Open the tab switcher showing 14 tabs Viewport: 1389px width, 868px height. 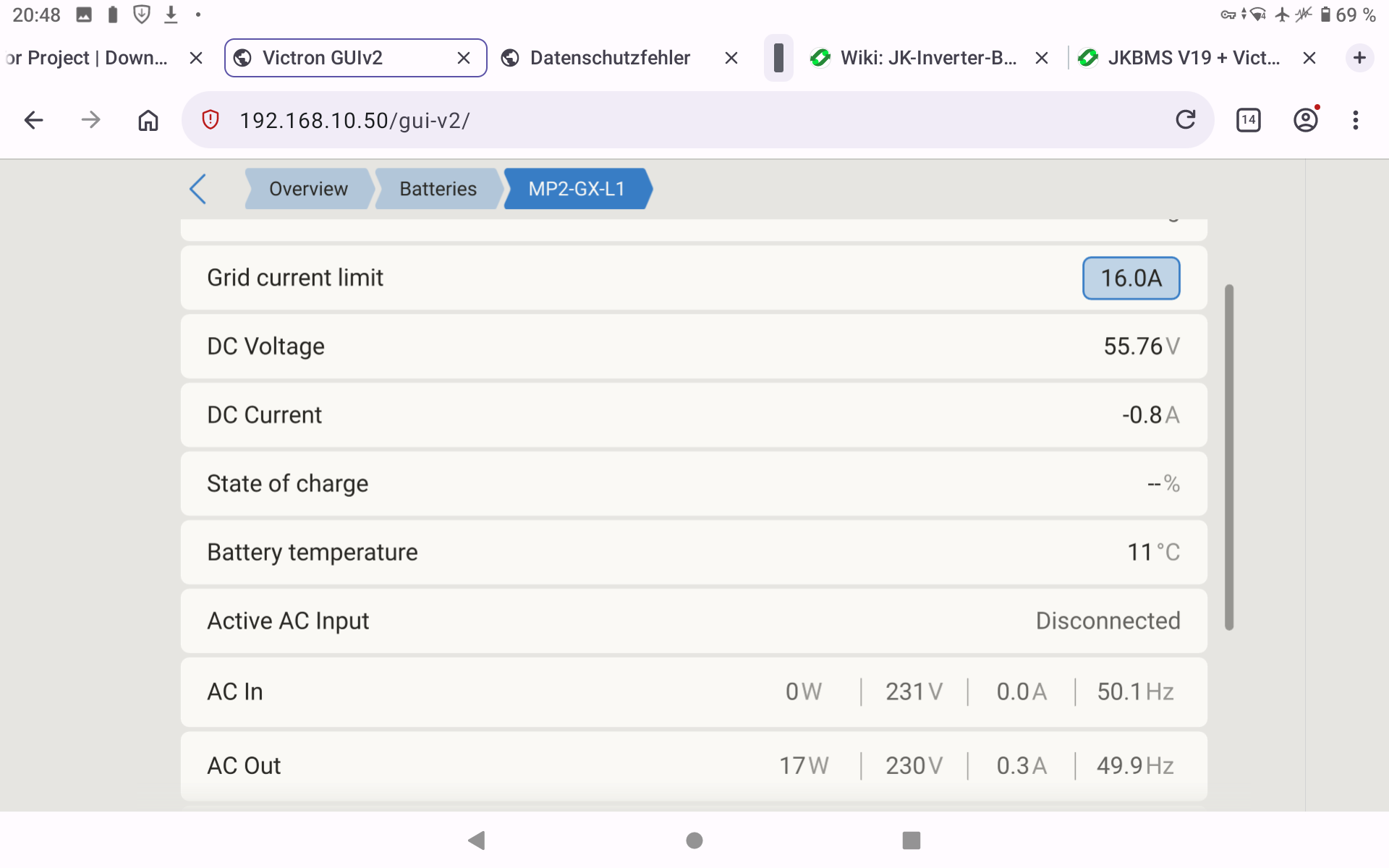point(1248,120)
